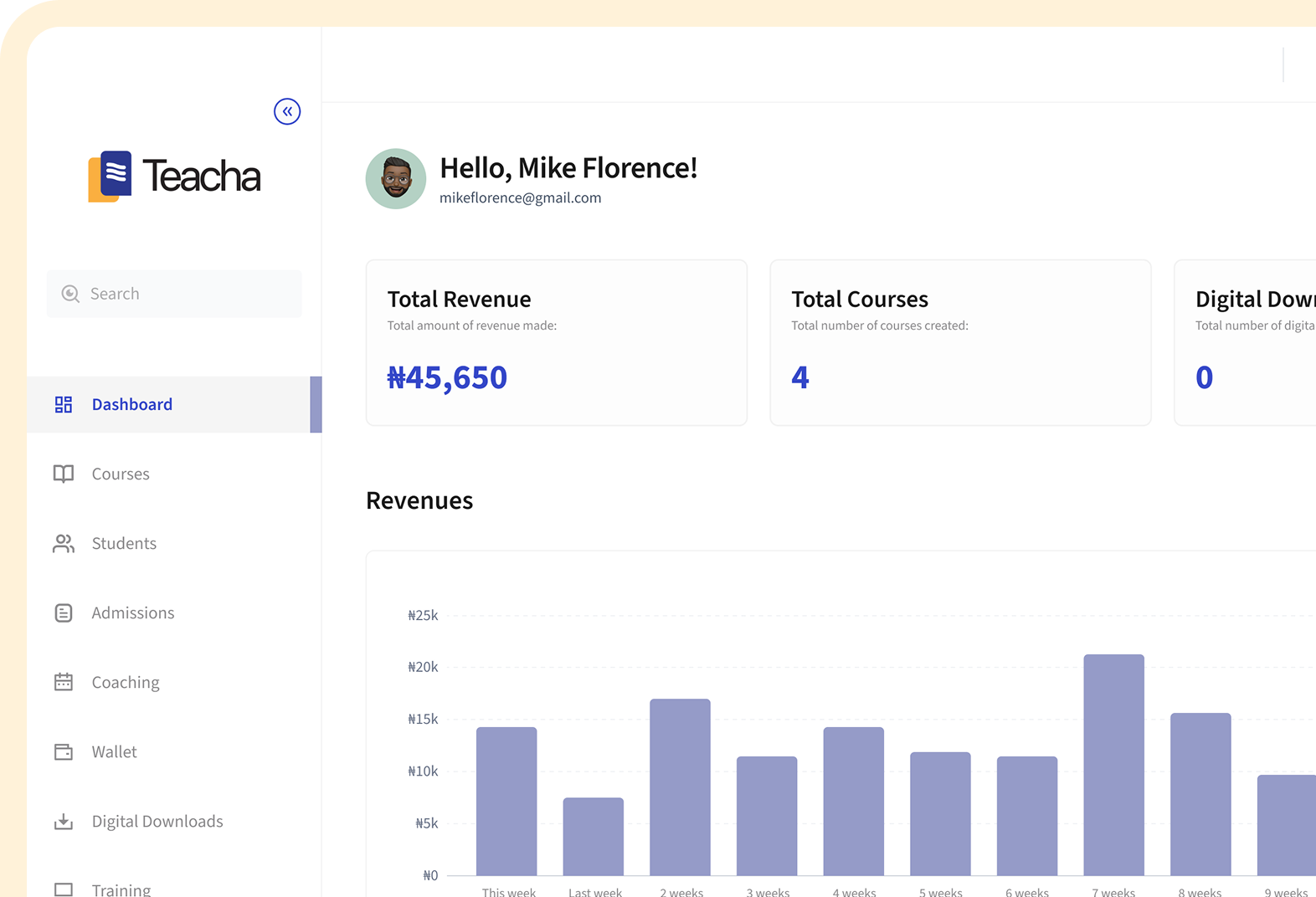Click the 4 weeks revenue bar
The width and height of the screenshot is (1316, 897).
pyautogui.click(x=854, y=802)
